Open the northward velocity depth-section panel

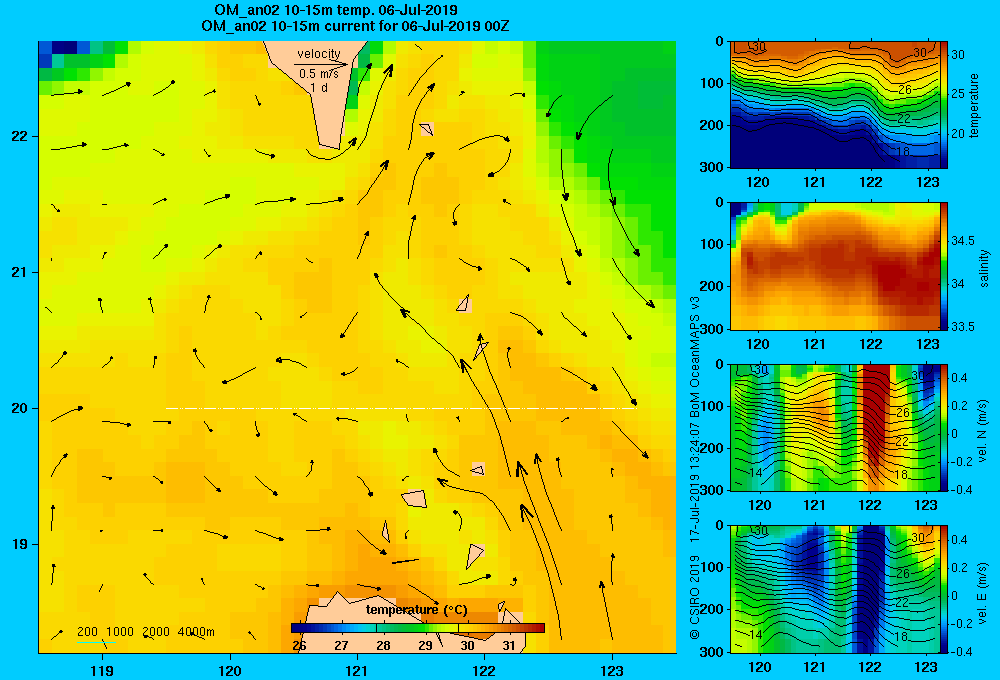click(835, 427)
